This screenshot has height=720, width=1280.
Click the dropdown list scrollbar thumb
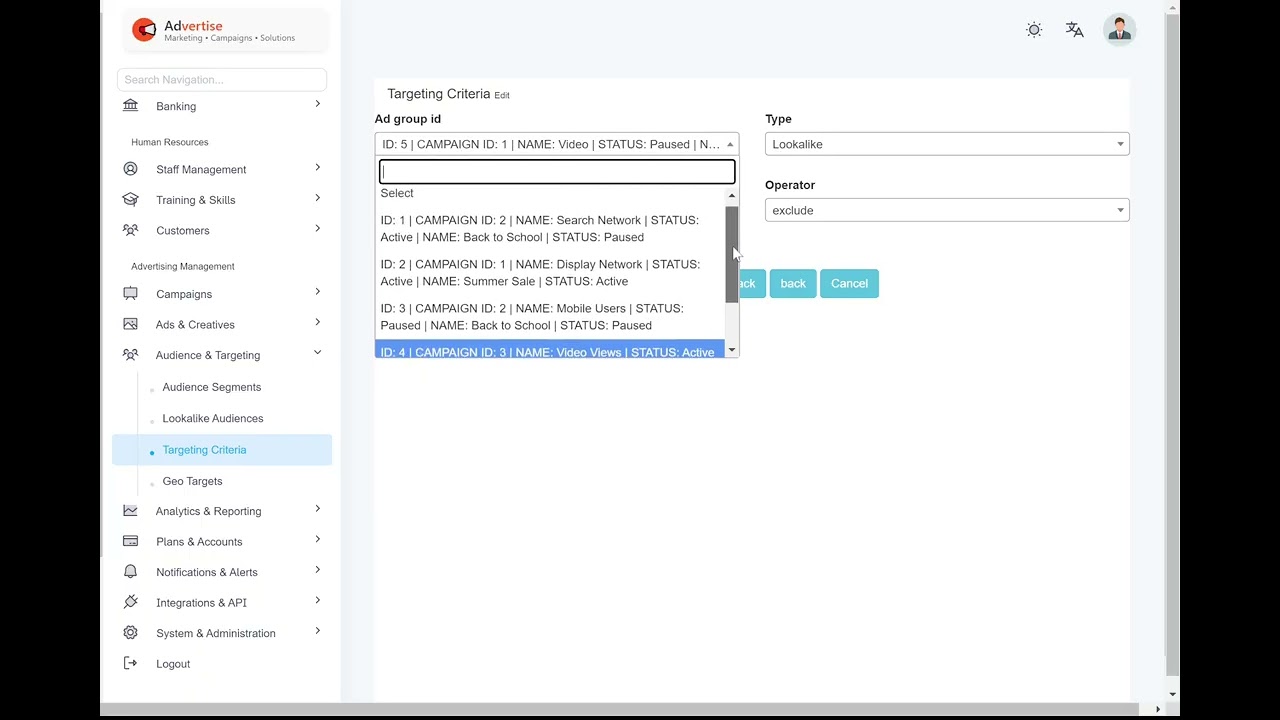point(732,255)
